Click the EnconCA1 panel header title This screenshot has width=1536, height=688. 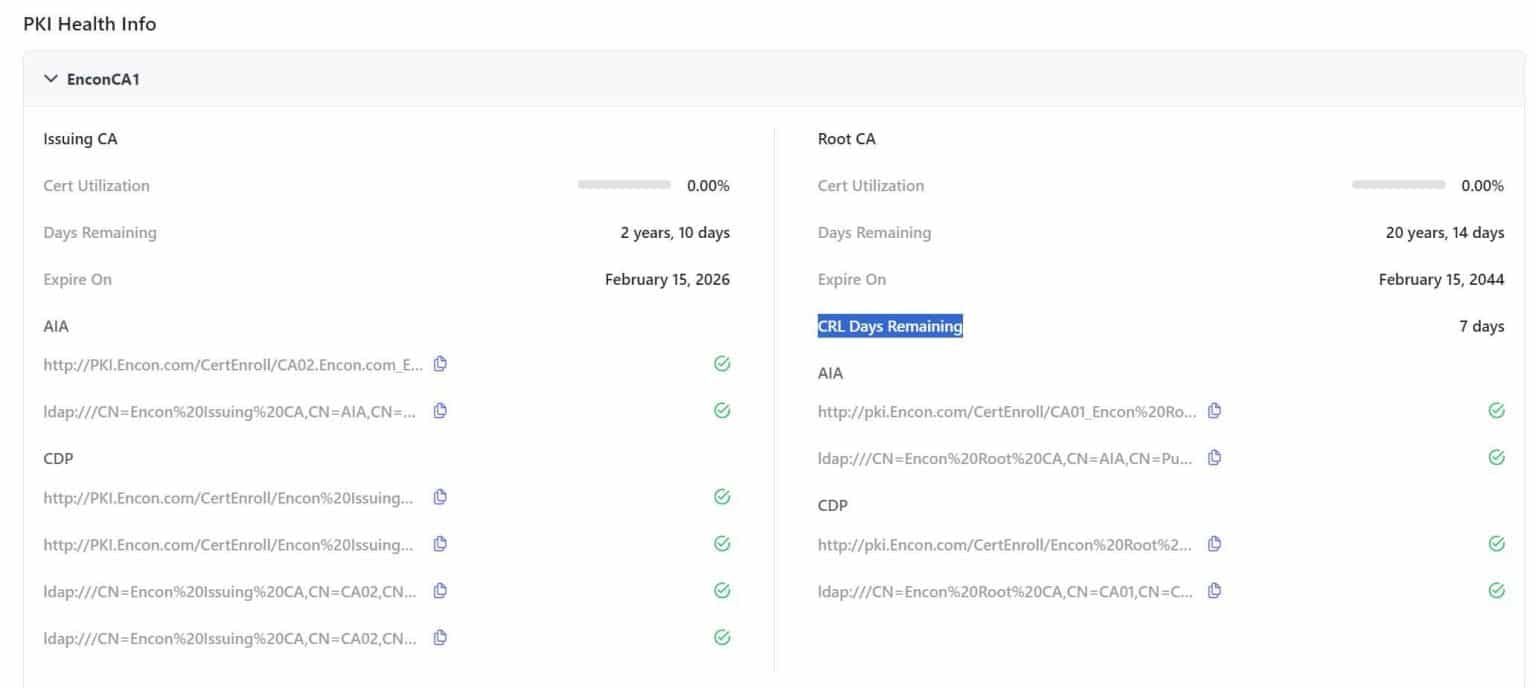(103, 79)
